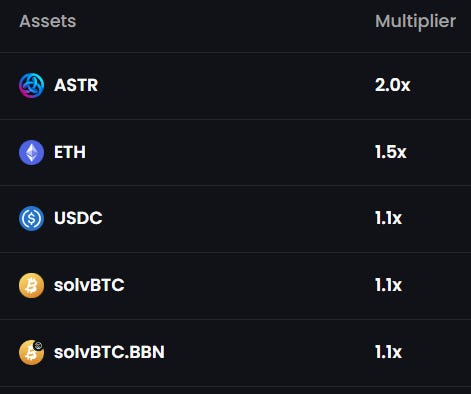
Task: Select the USDC asset name
Action: 78,218
